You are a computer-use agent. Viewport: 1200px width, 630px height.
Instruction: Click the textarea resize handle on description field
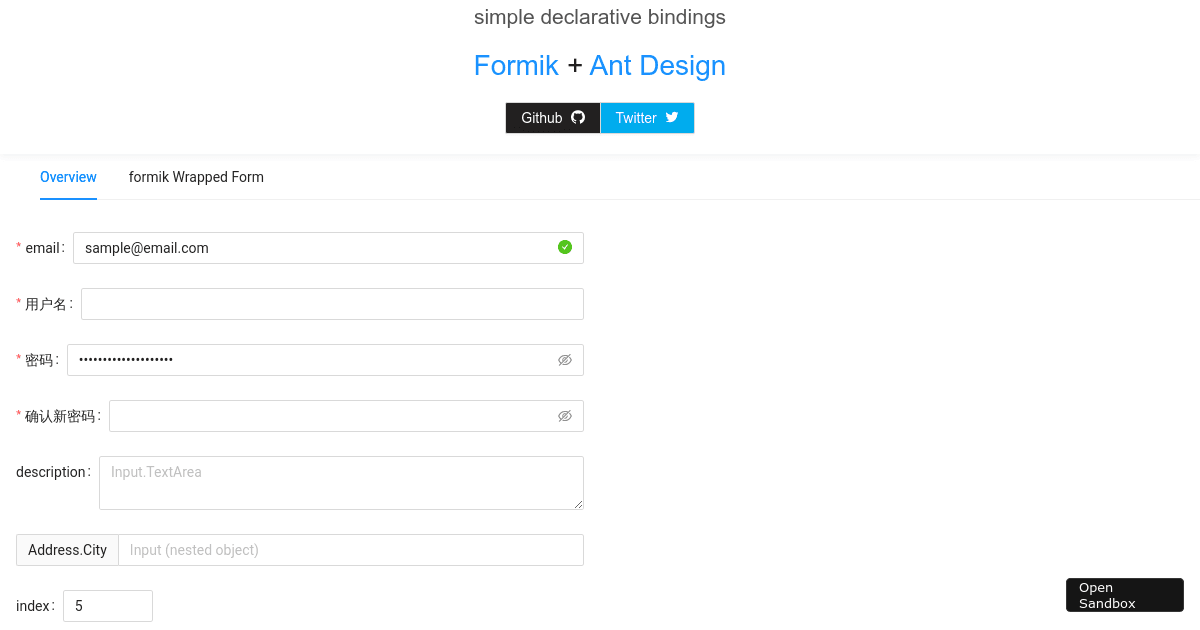point(579,505)
